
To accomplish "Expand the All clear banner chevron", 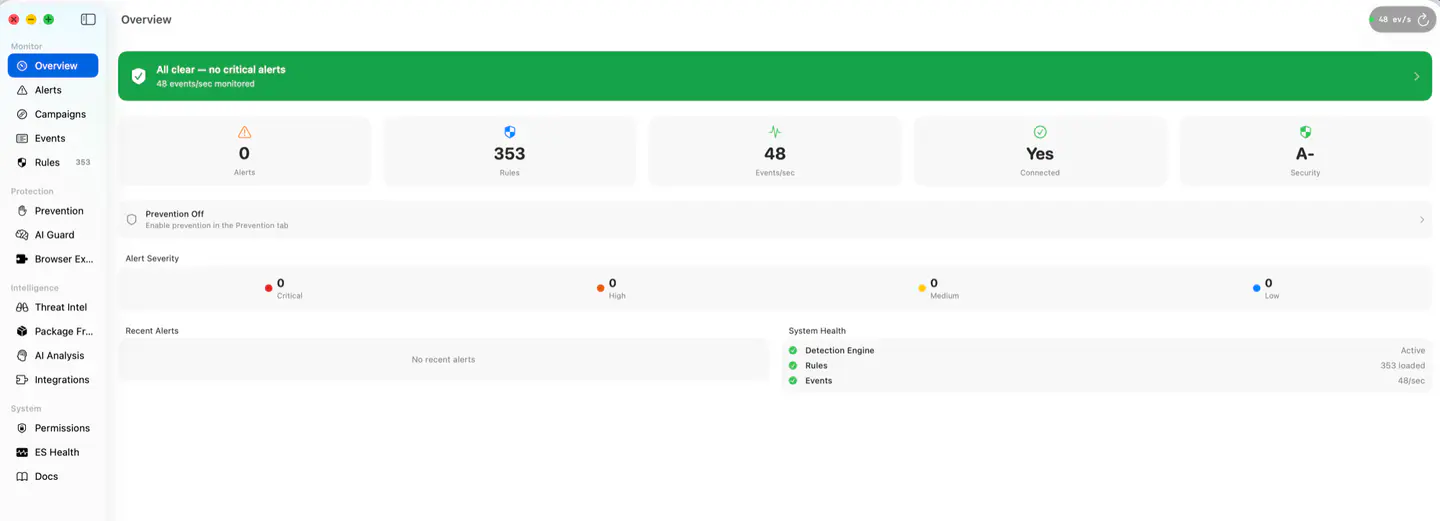I will [1416, 76].
